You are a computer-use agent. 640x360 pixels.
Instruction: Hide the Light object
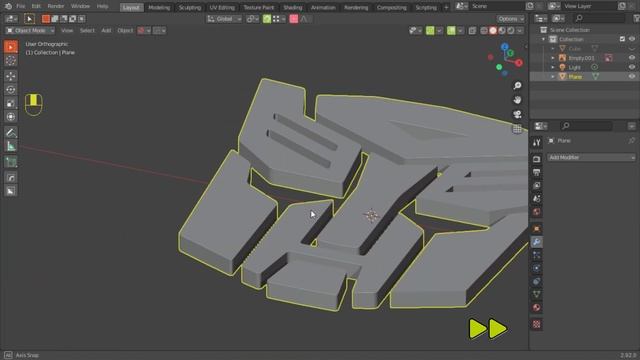(x=632, y=67)
